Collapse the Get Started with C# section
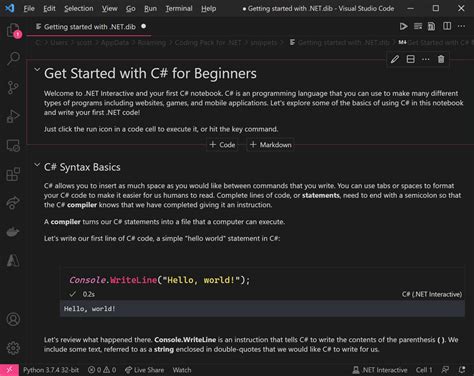 coord(37,70)
